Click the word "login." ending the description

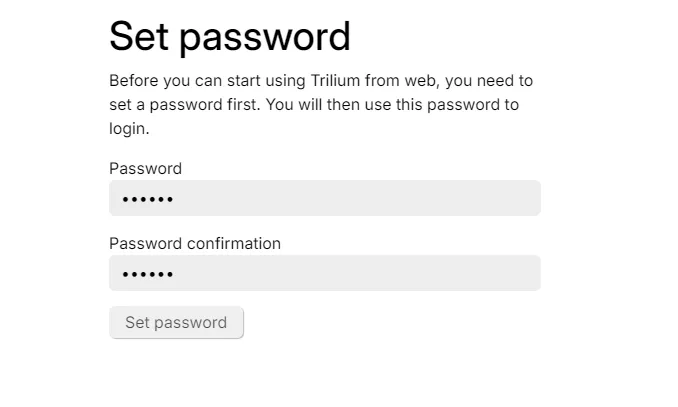tap(128, 128)
